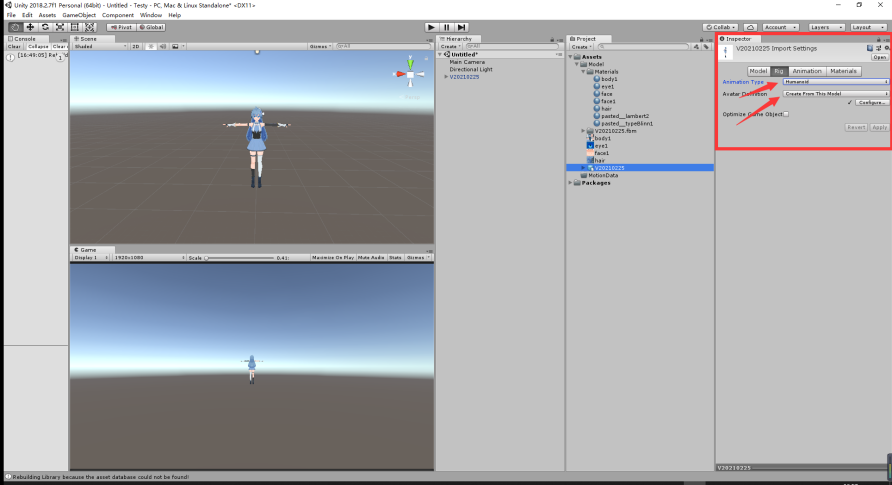Select the Hand tool in toolbar
The image size is (892, 485).
pos(15,27)
